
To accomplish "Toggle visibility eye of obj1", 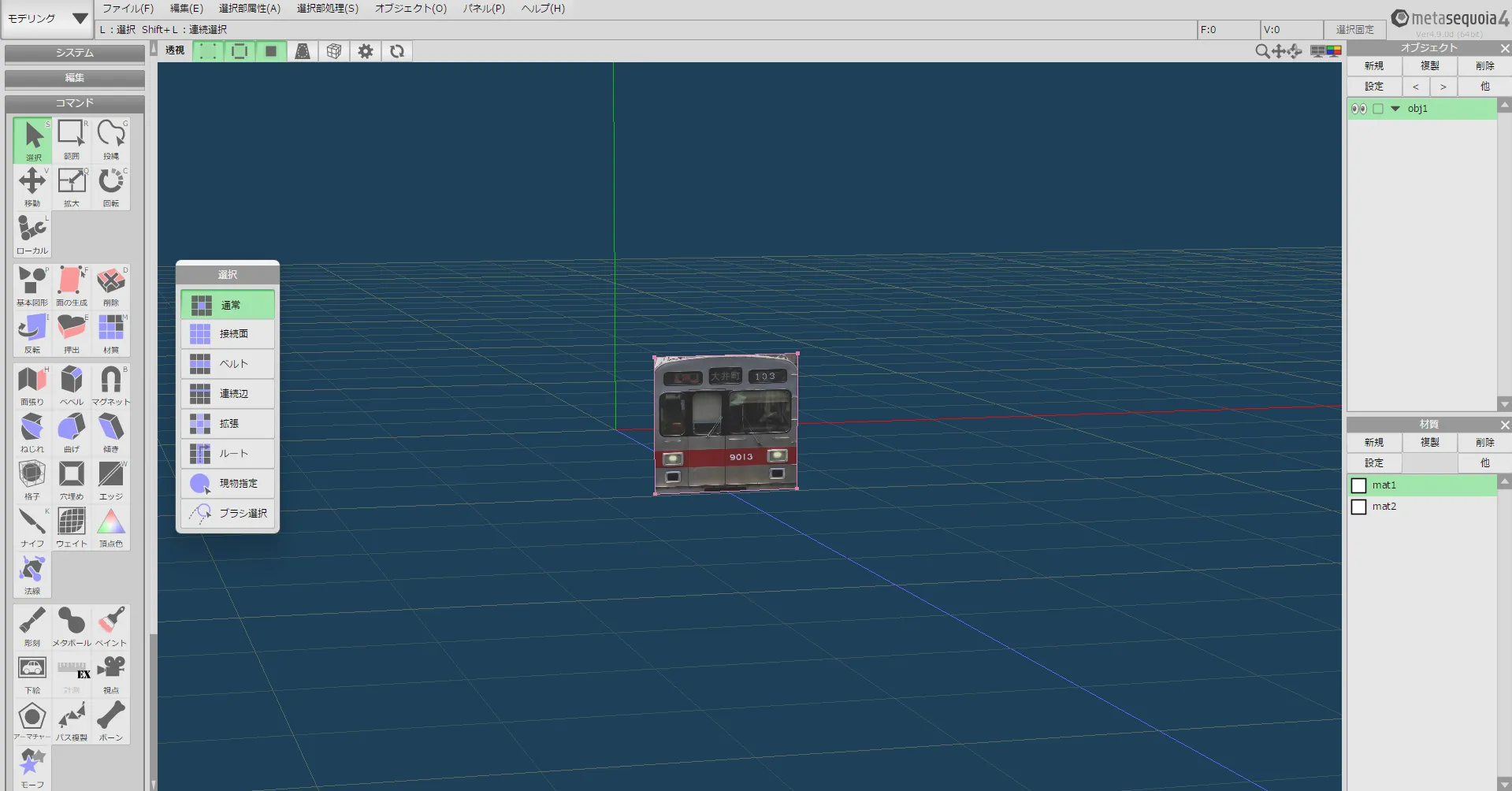I will click(x=1358, y=109).
